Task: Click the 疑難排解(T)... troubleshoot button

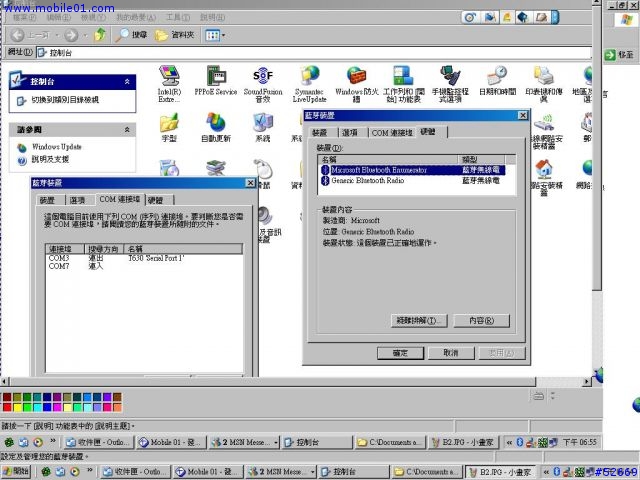Action: click(x=419, y=320)
